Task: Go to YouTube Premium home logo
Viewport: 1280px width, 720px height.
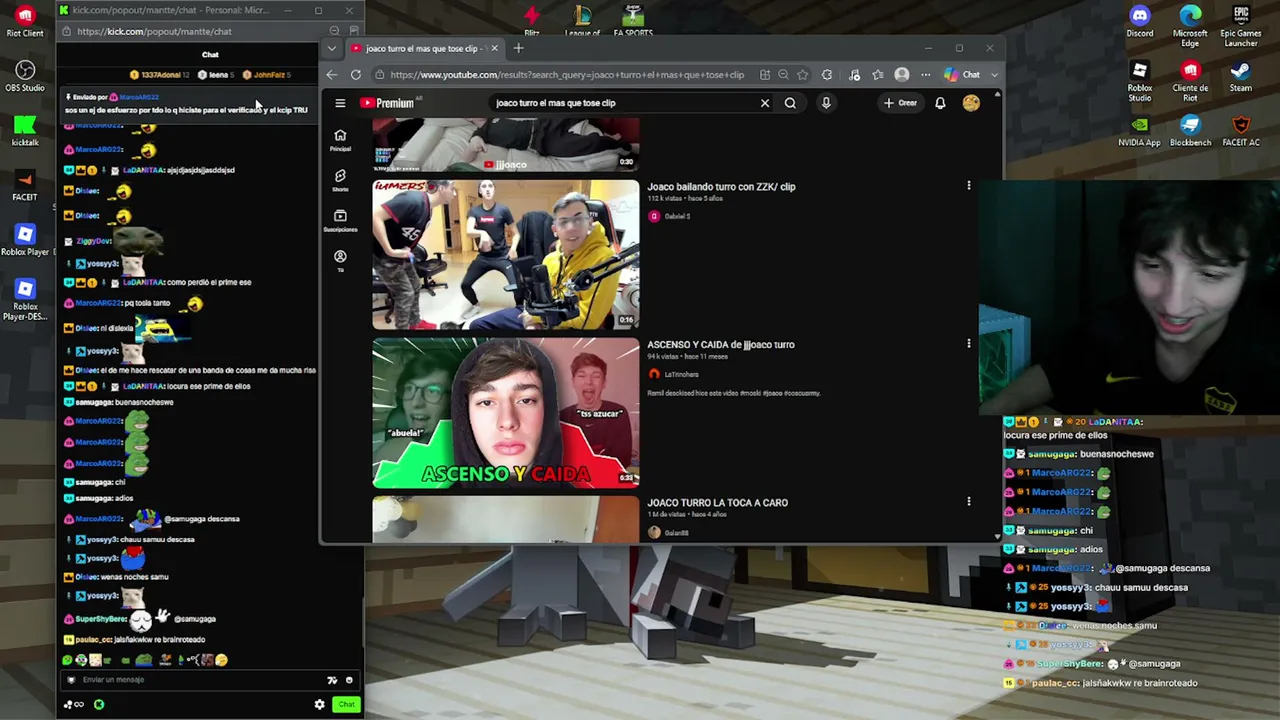Action: pyautogui.click(x=387, y=103)
